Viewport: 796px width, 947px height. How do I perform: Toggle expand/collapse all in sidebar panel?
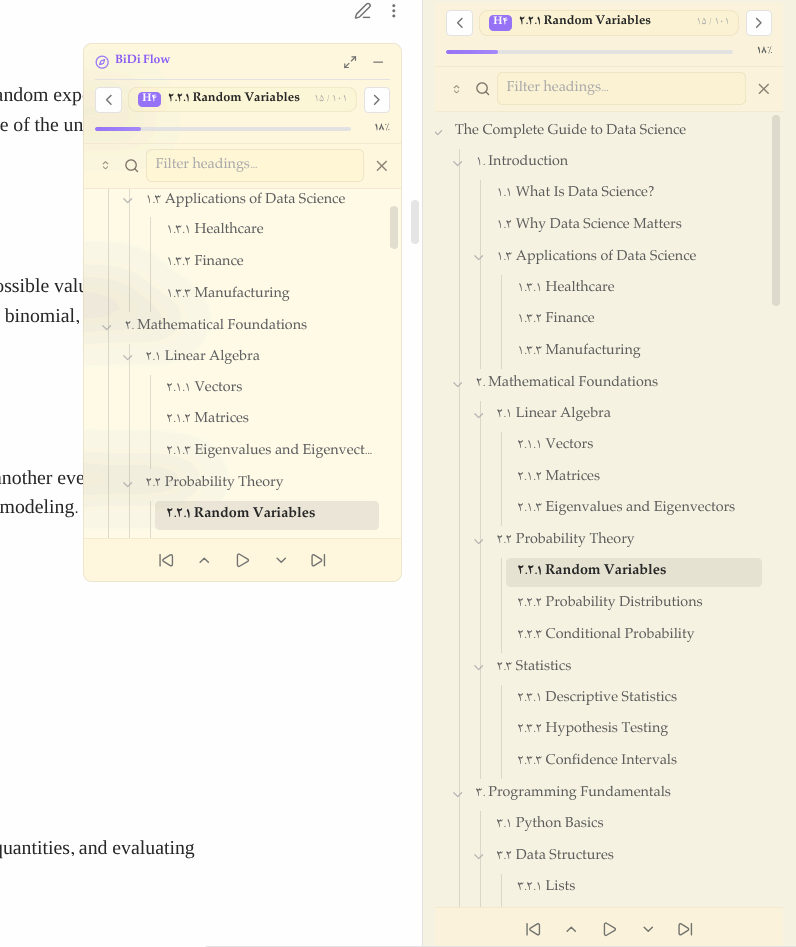click(457, 89)
